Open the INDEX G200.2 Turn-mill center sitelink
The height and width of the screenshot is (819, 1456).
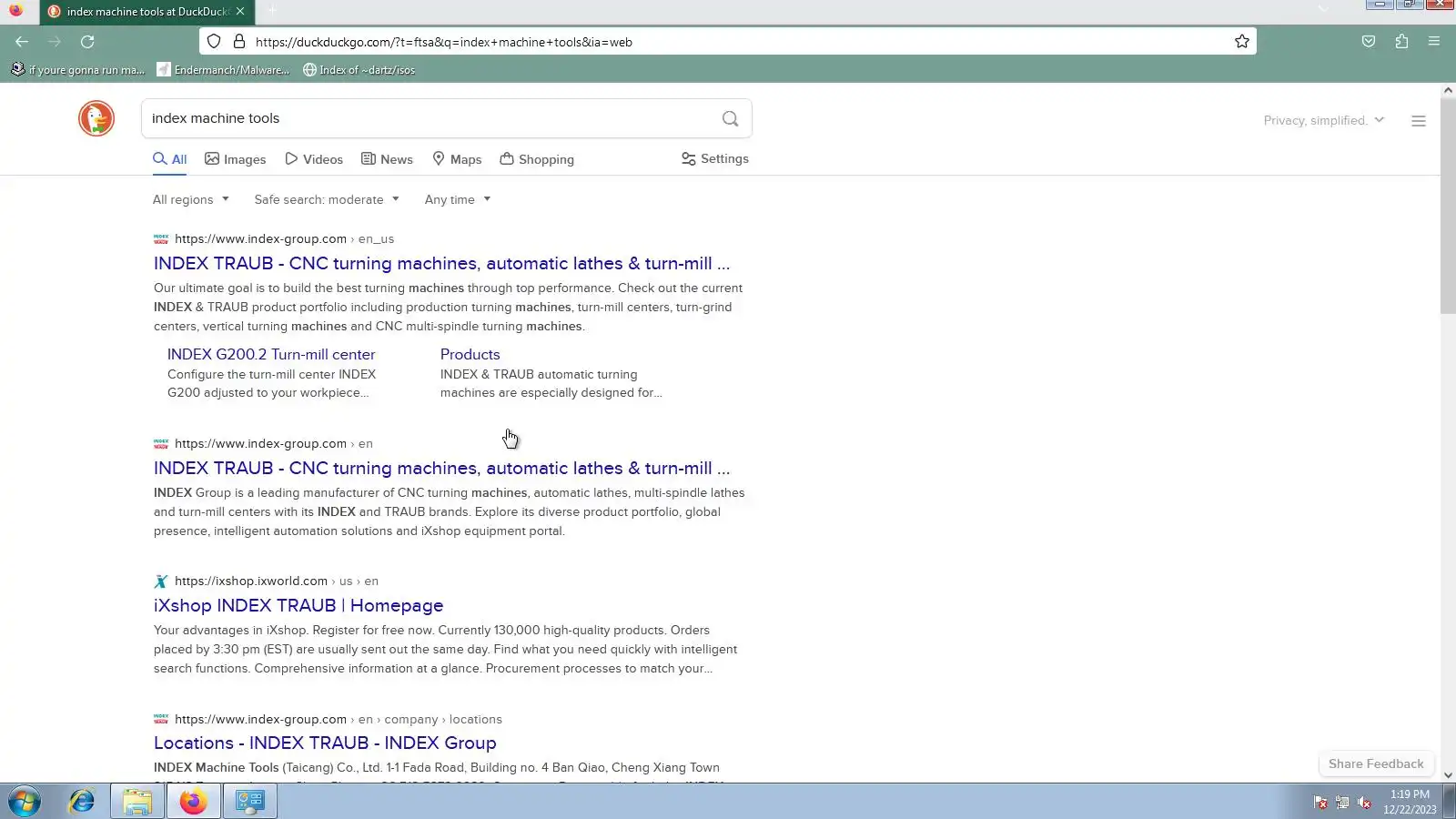coord(271,355)
